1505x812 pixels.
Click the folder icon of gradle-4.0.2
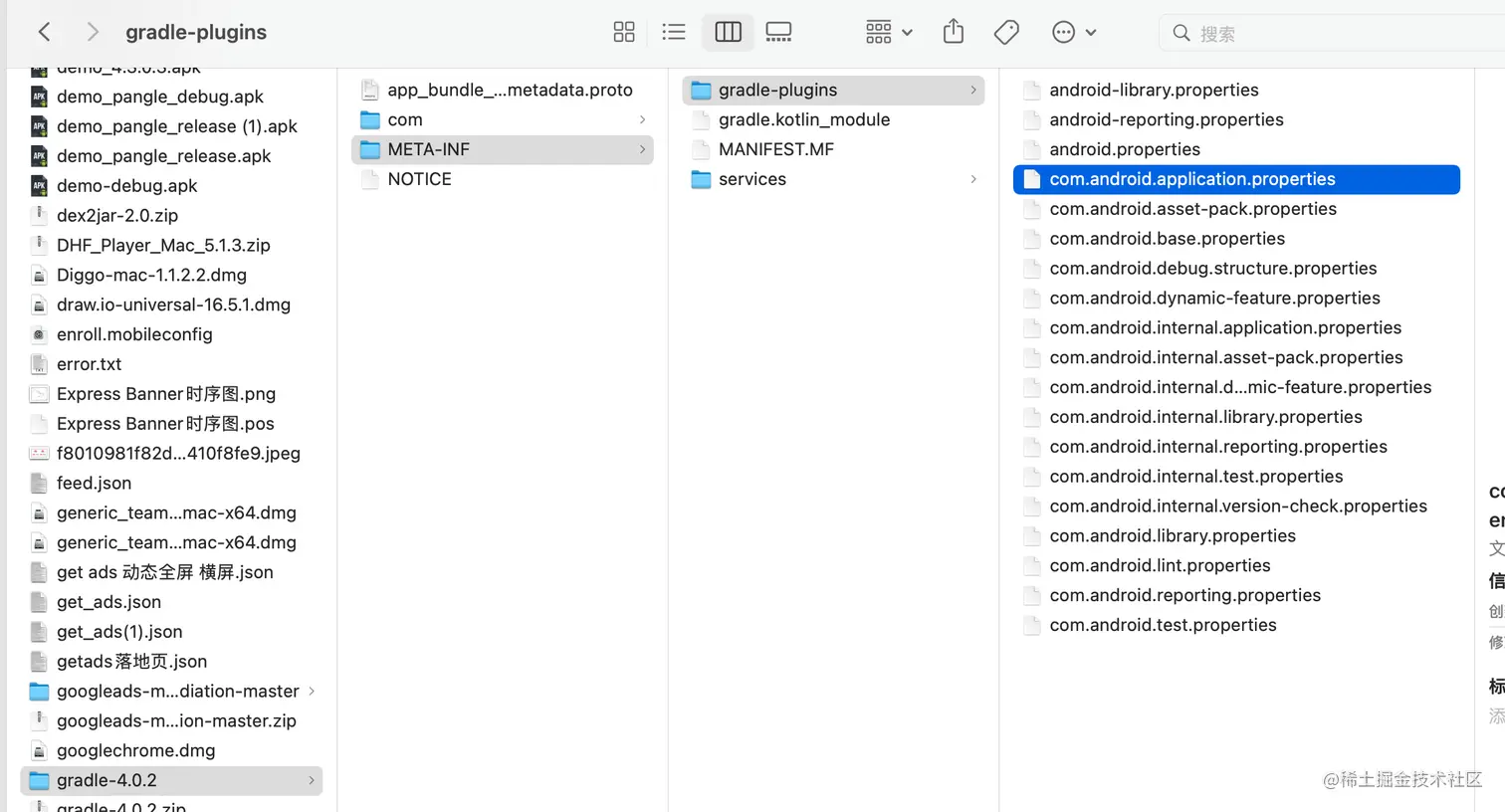click(39, 780)
